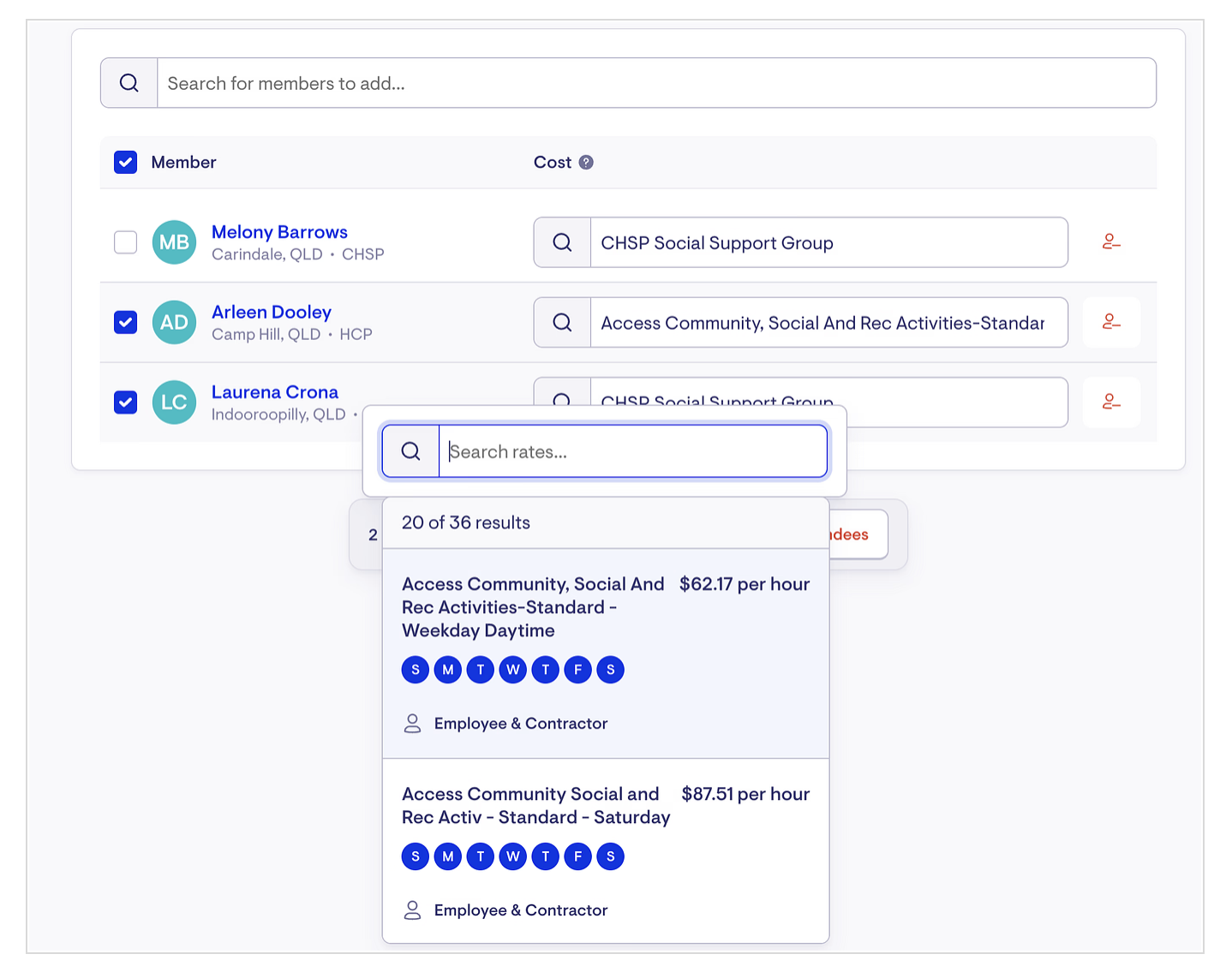Click Laurena Crona's LC avatar

pyautogui.click(x=174, y=402)
